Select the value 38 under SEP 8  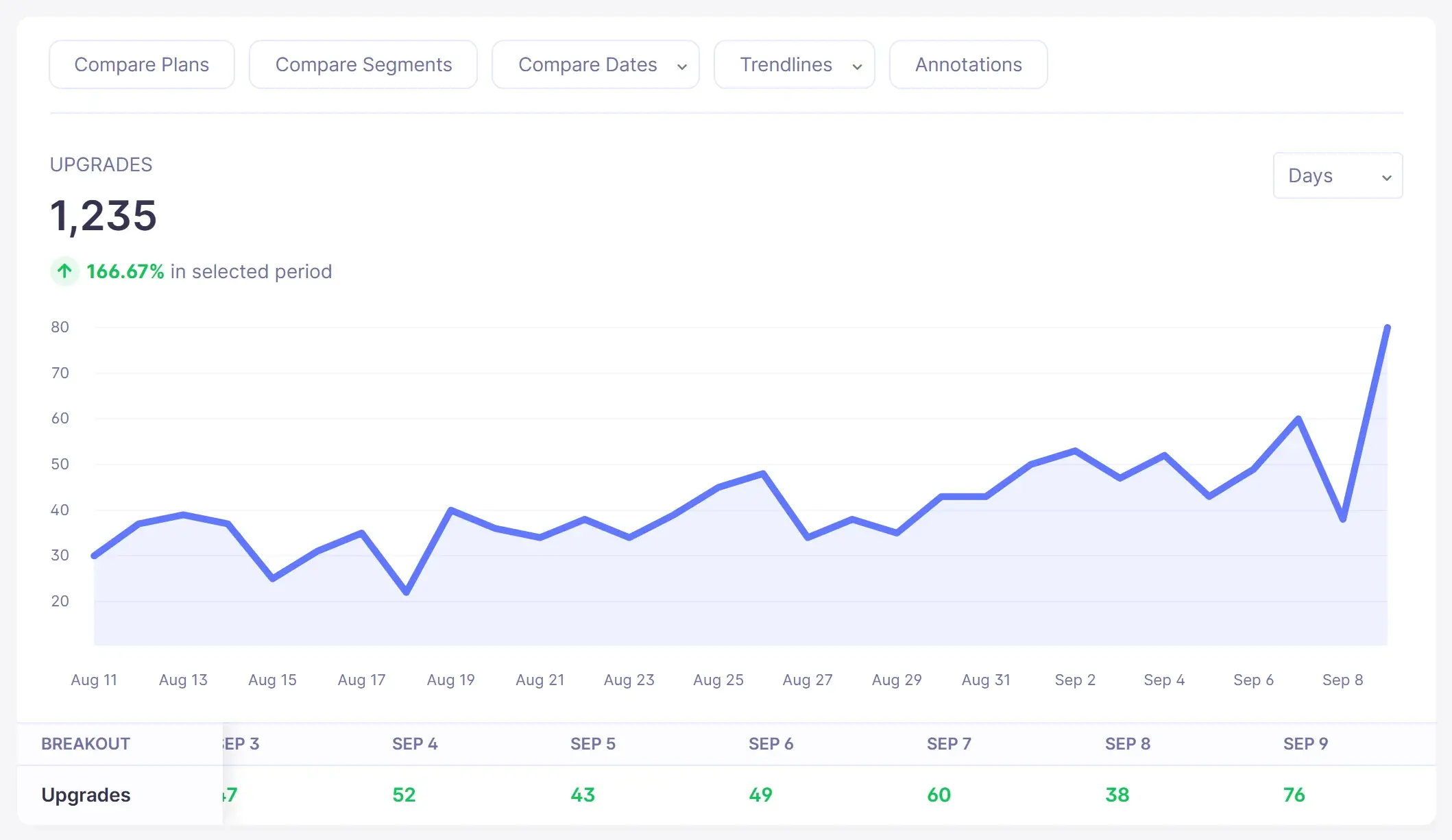[x=1117, y=795]
